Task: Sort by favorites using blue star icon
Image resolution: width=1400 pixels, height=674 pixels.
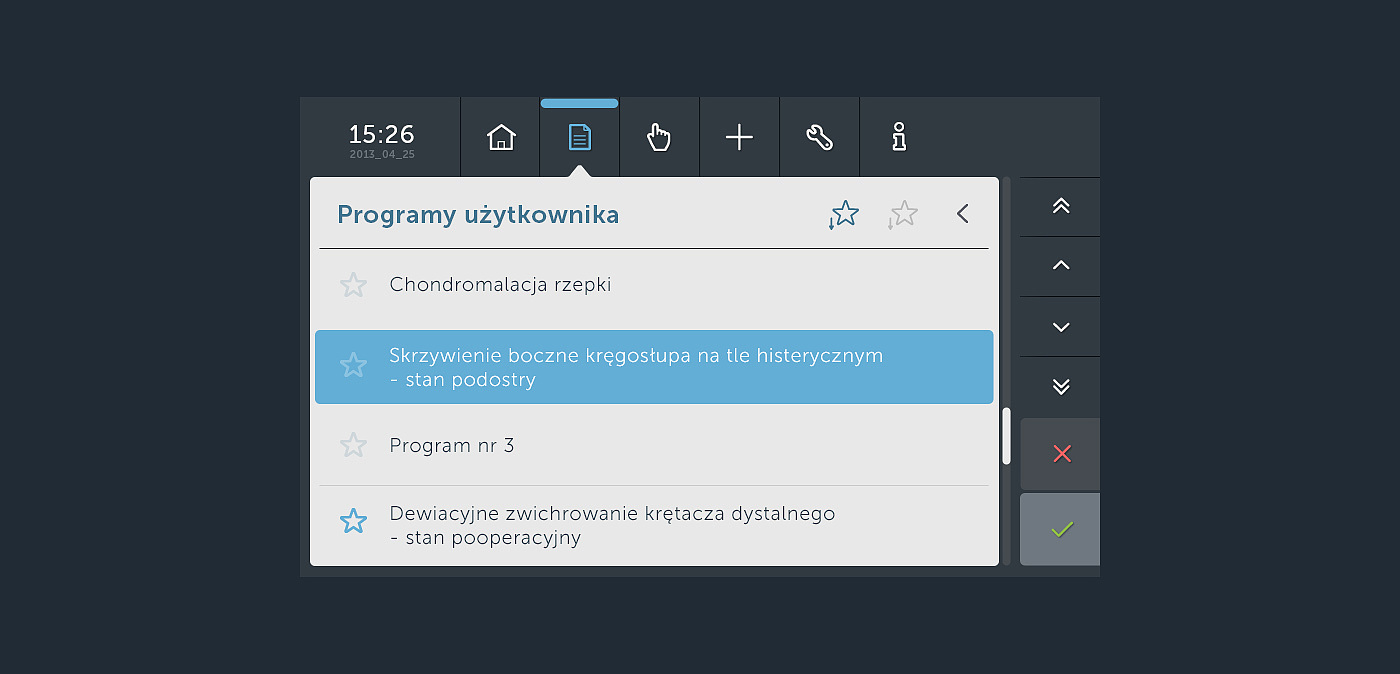Action: 844,214
